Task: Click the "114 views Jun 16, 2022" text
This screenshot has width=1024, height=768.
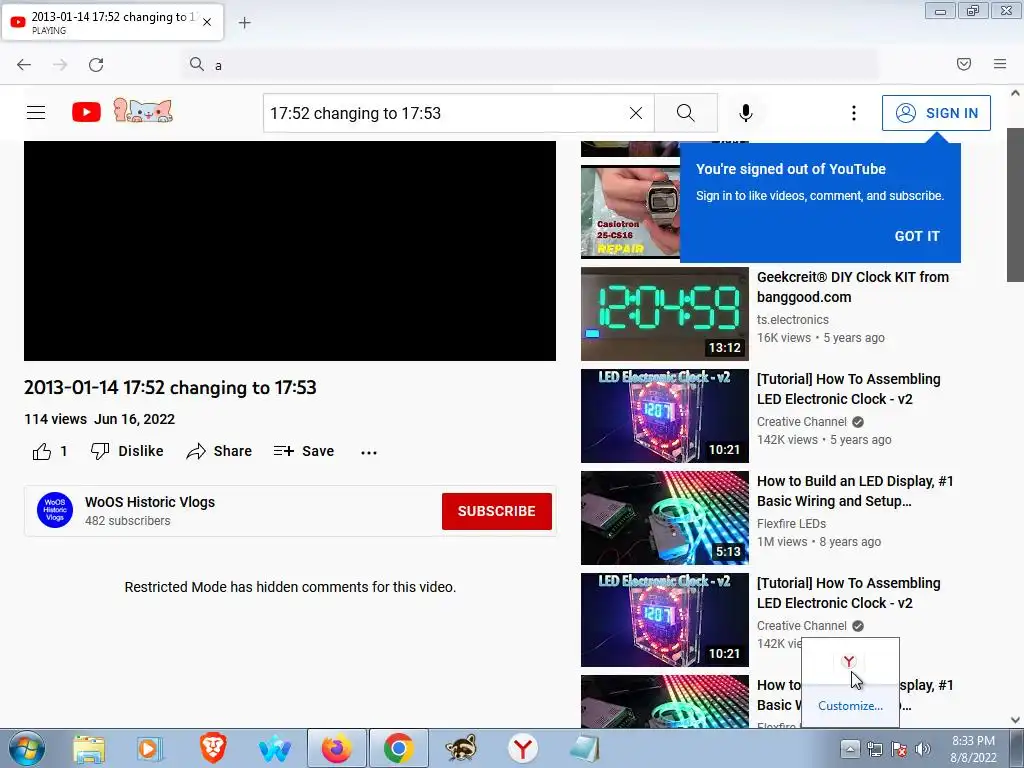Action: pyautogui.click(x=99, y=419)
